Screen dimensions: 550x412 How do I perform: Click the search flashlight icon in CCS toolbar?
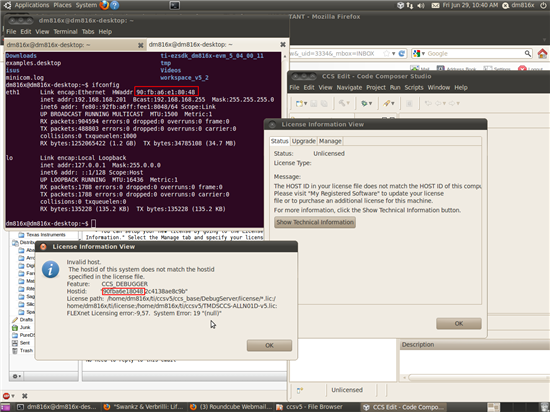point(386,103)
